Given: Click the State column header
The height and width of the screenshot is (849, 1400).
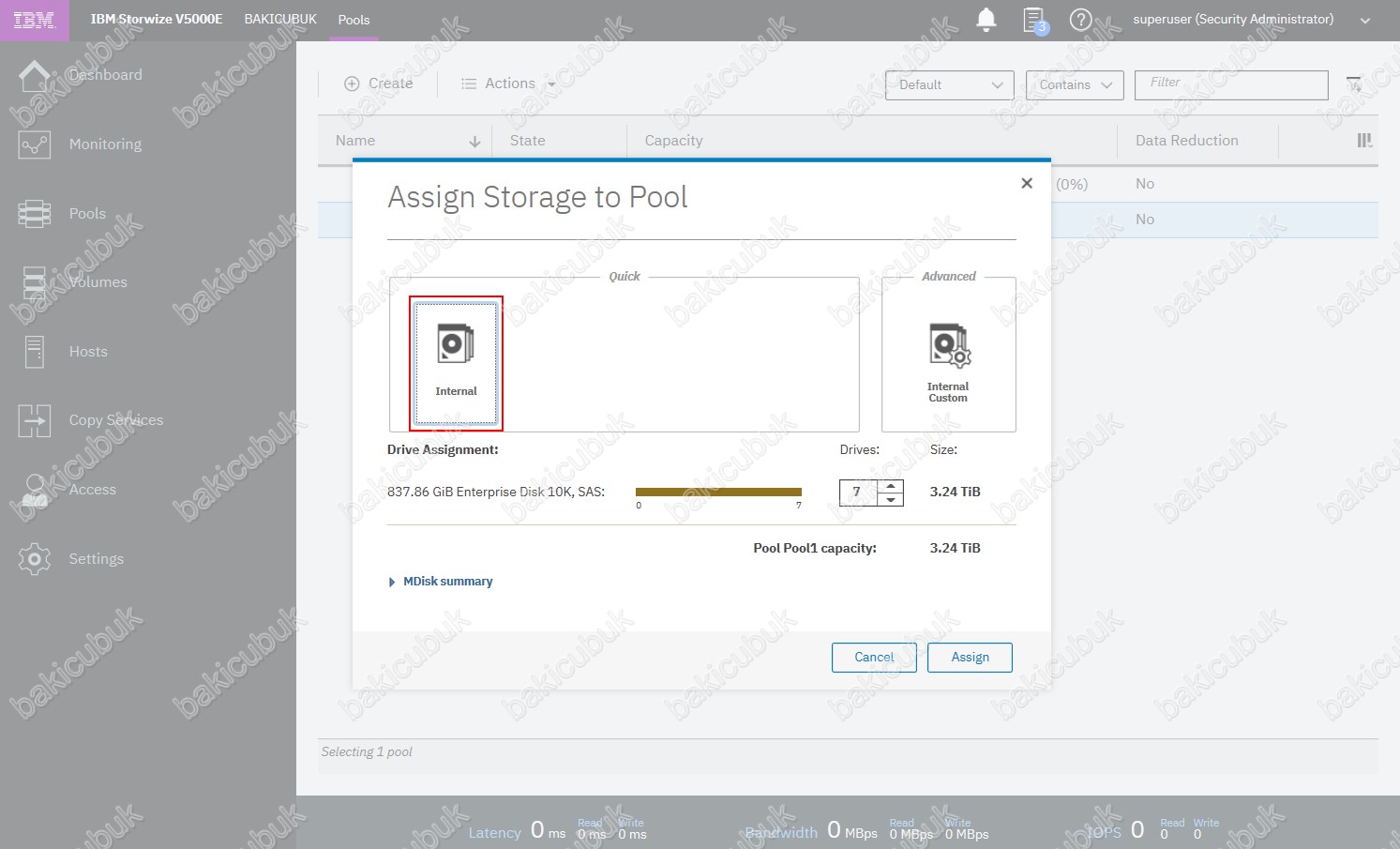Looking at the screenshot, I should [x=527, y=141].
